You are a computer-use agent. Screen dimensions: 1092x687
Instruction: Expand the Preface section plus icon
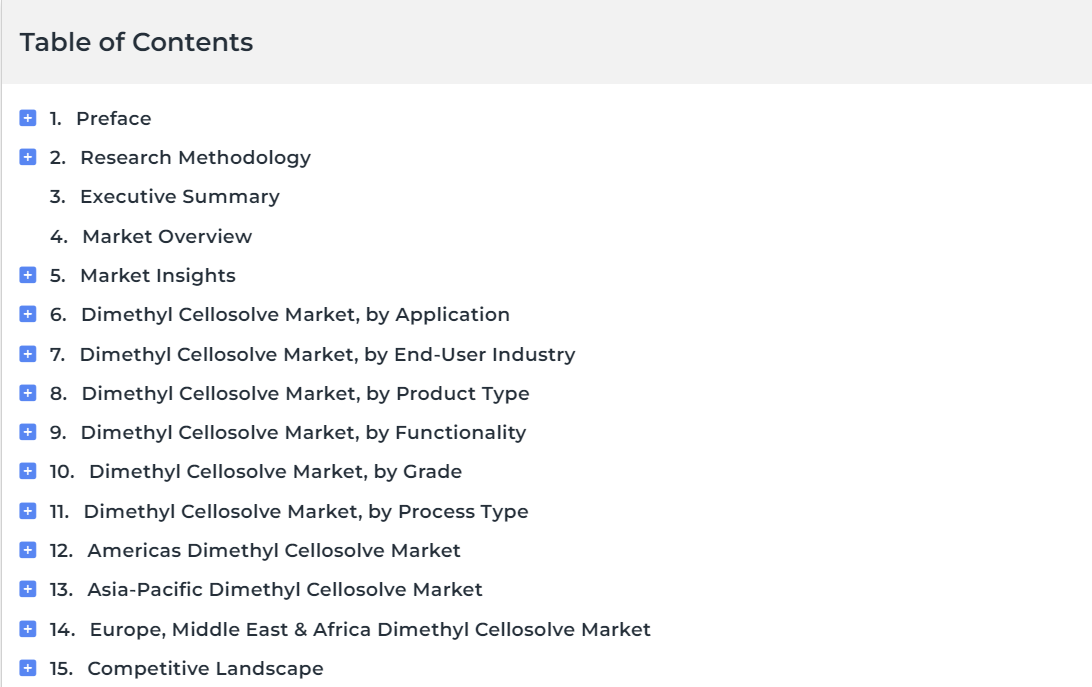tap(28, 118)
